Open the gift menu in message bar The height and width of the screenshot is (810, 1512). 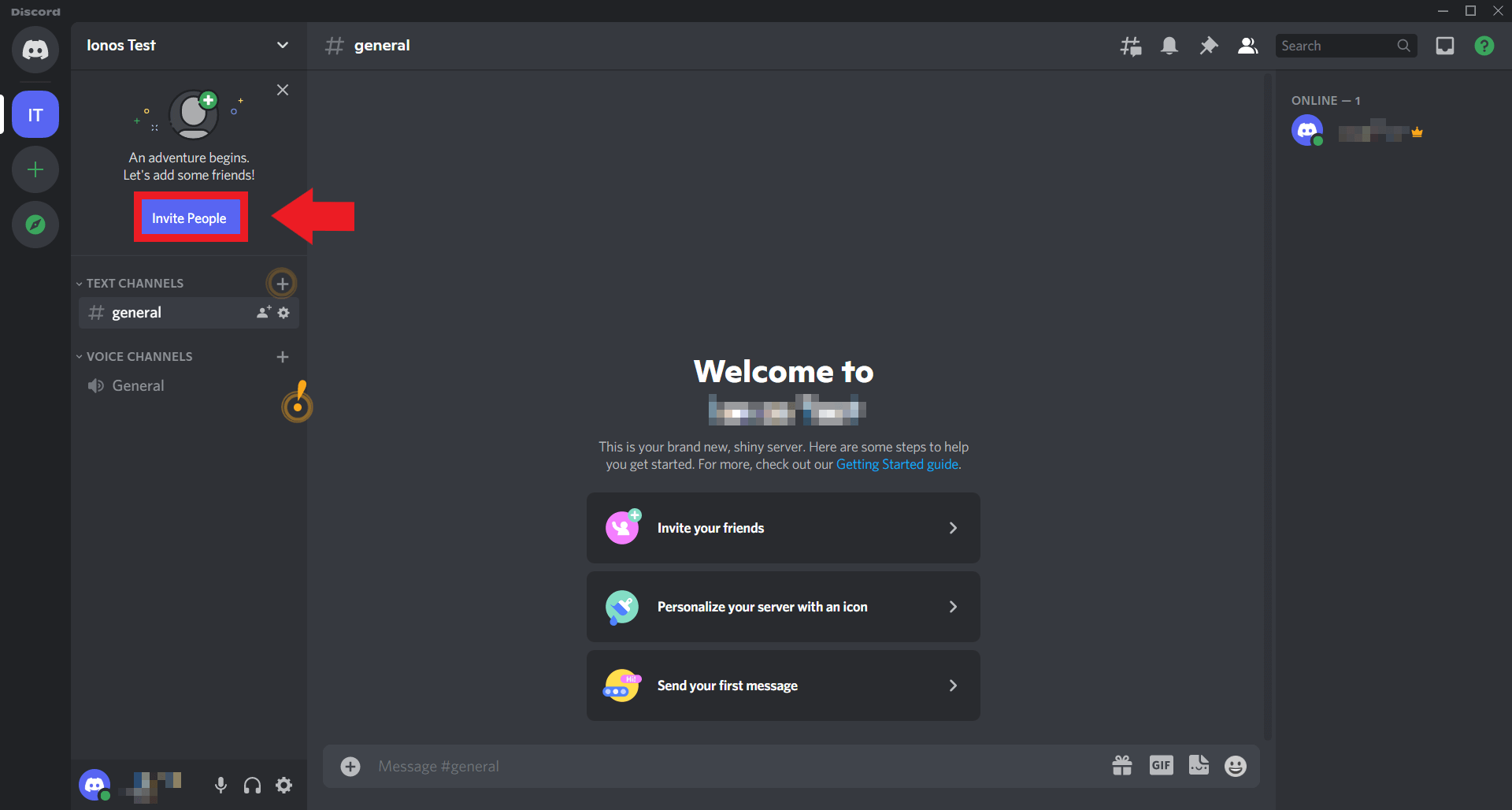pos(1122,765)
